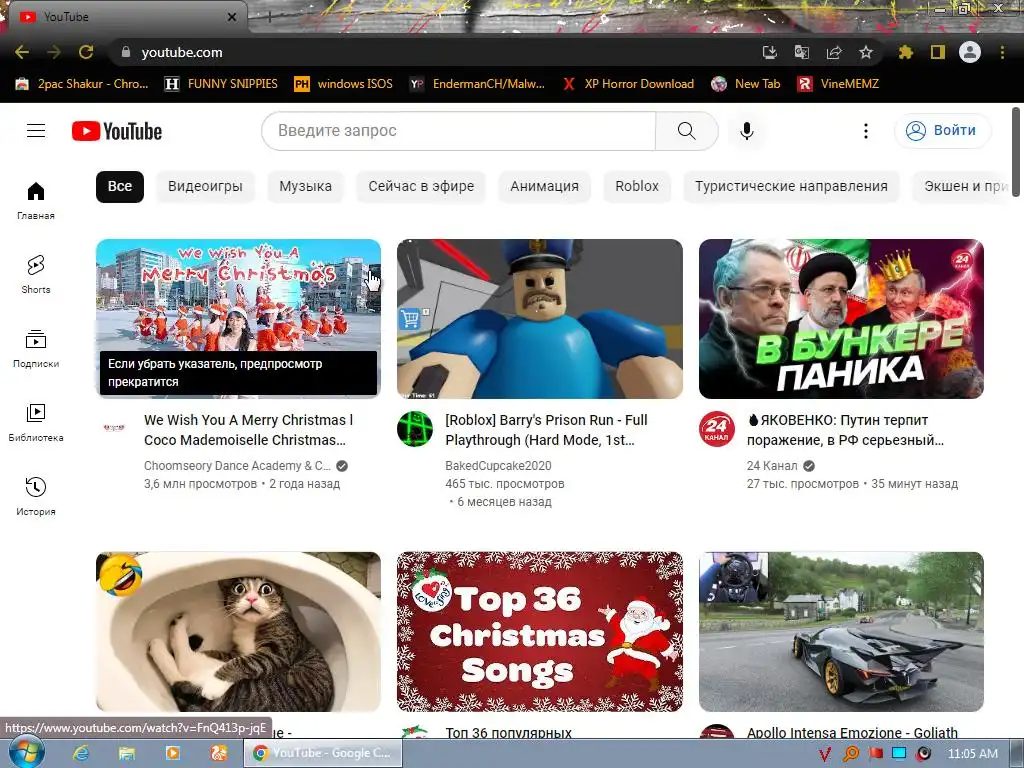Screen dimensions: 1024x768
Task: Click the YouTube logo
Action: [117, 131]
